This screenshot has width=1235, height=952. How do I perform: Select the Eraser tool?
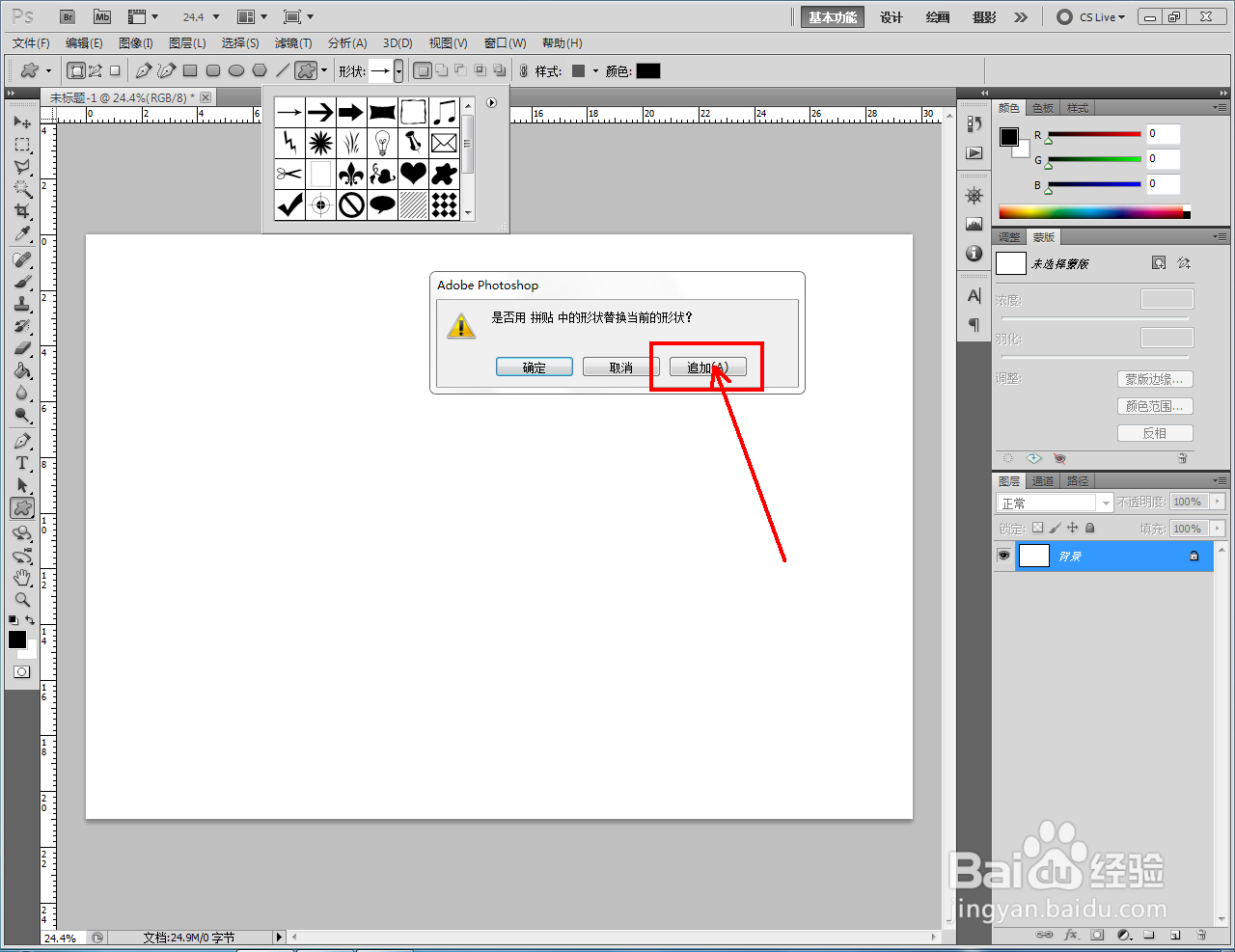22,348
